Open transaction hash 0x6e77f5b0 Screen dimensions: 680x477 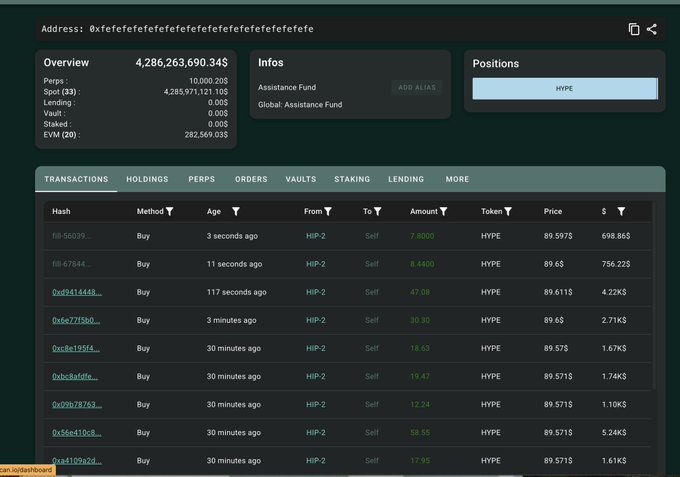tap(76, 320)
